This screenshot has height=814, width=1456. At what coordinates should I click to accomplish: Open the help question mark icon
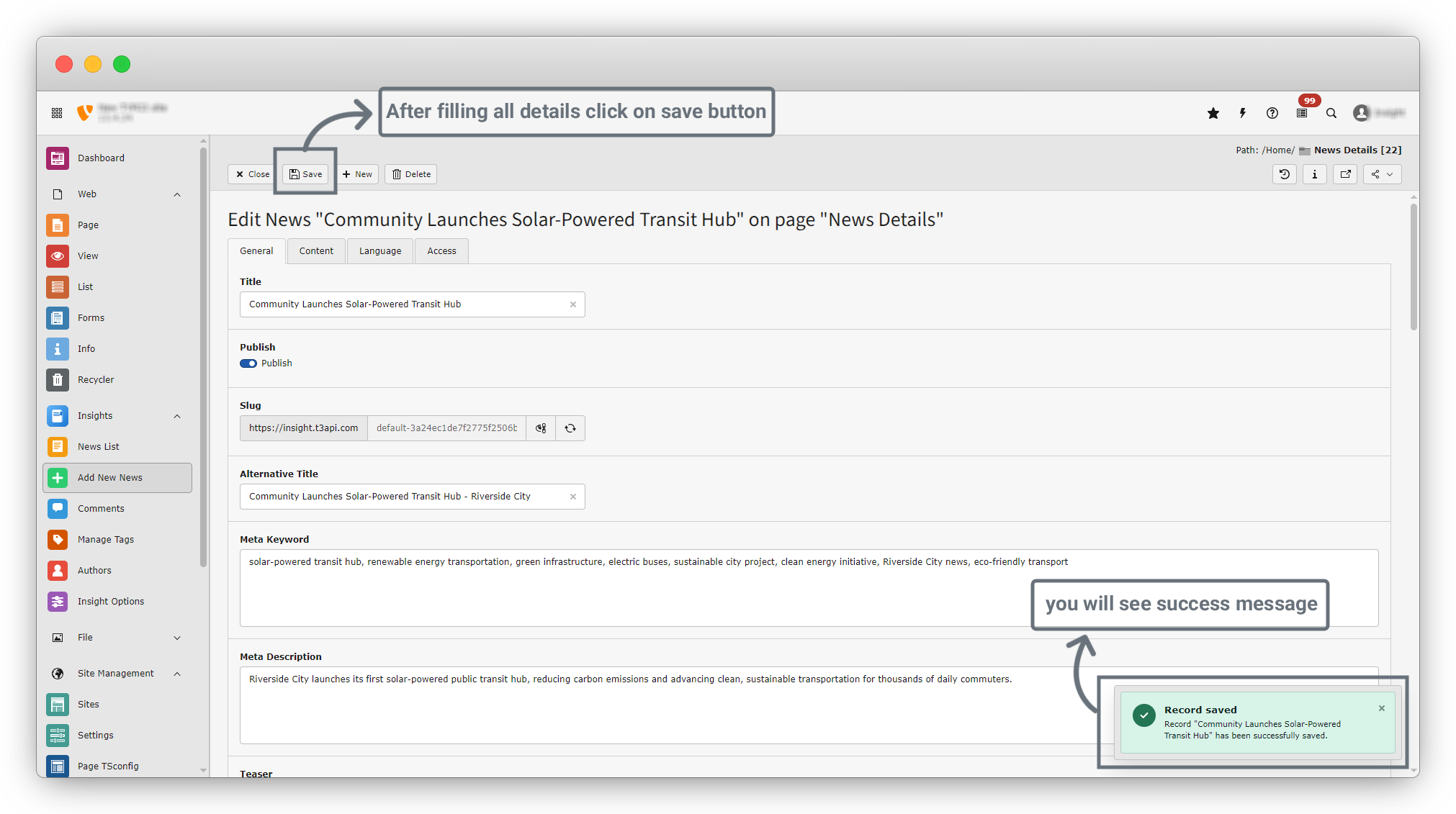click(1272, 113)
